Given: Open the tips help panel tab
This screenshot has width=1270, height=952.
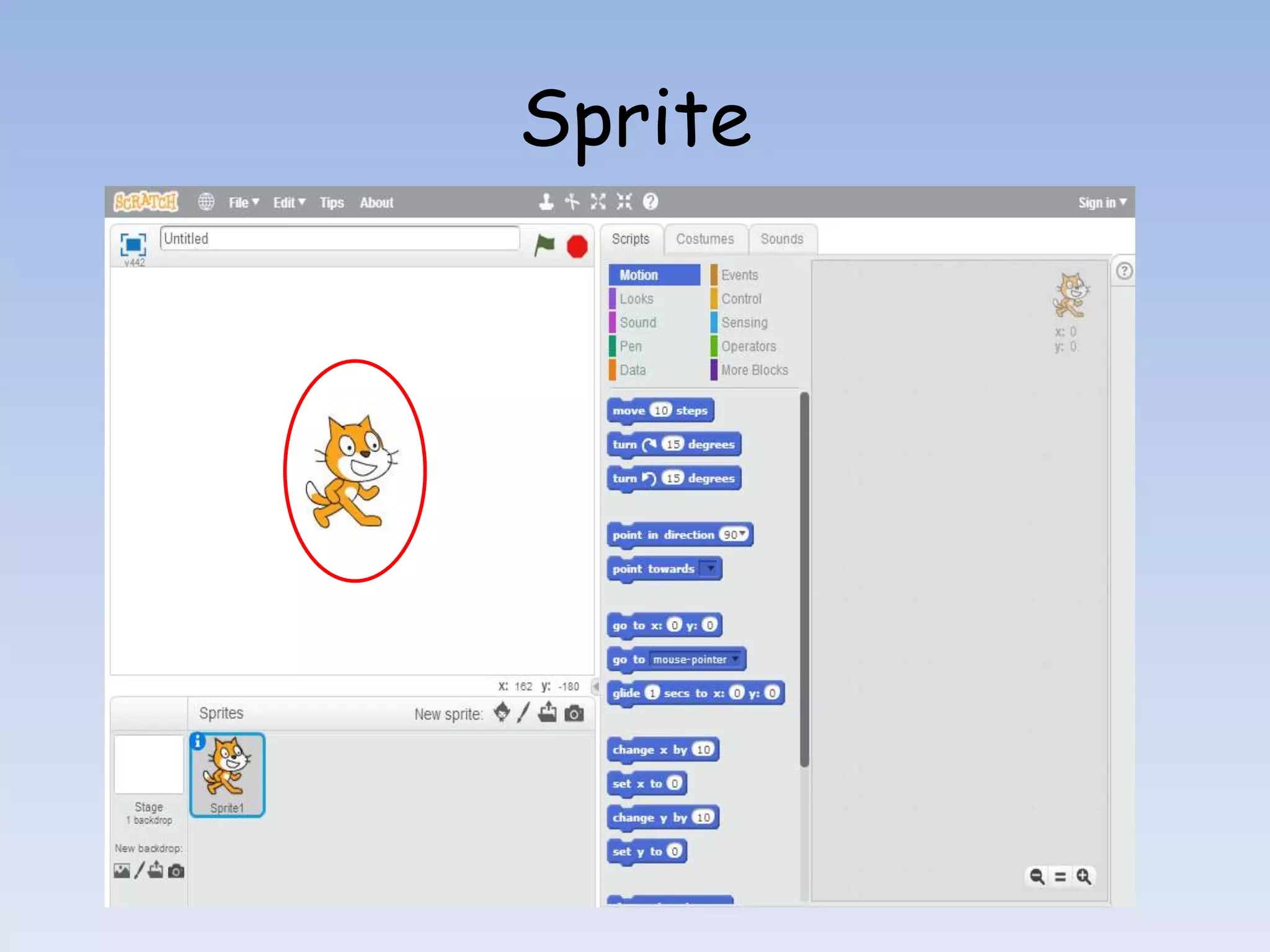Looking at the screenshot, I should 1124,271.
